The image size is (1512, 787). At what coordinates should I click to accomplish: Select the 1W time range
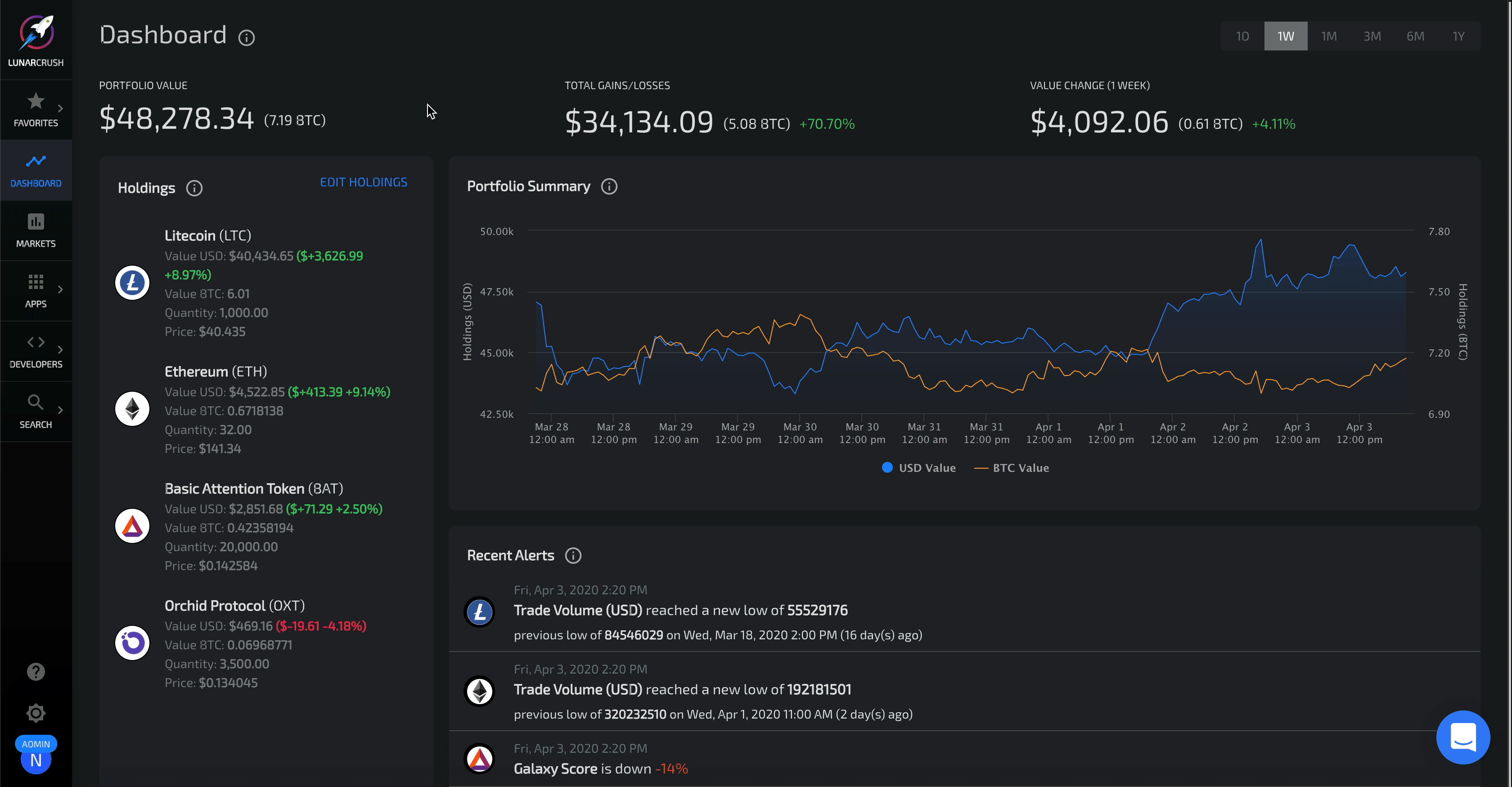point(1286,36)
